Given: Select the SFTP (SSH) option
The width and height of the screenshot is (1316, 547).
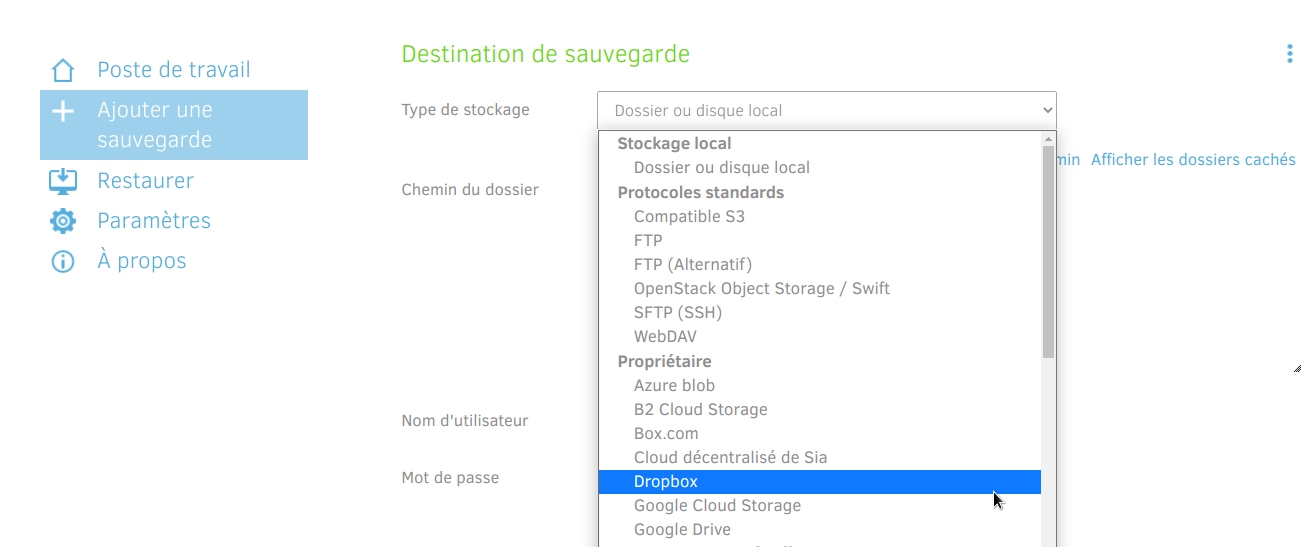Looking at the screenshot, I should tap(677, 313).
